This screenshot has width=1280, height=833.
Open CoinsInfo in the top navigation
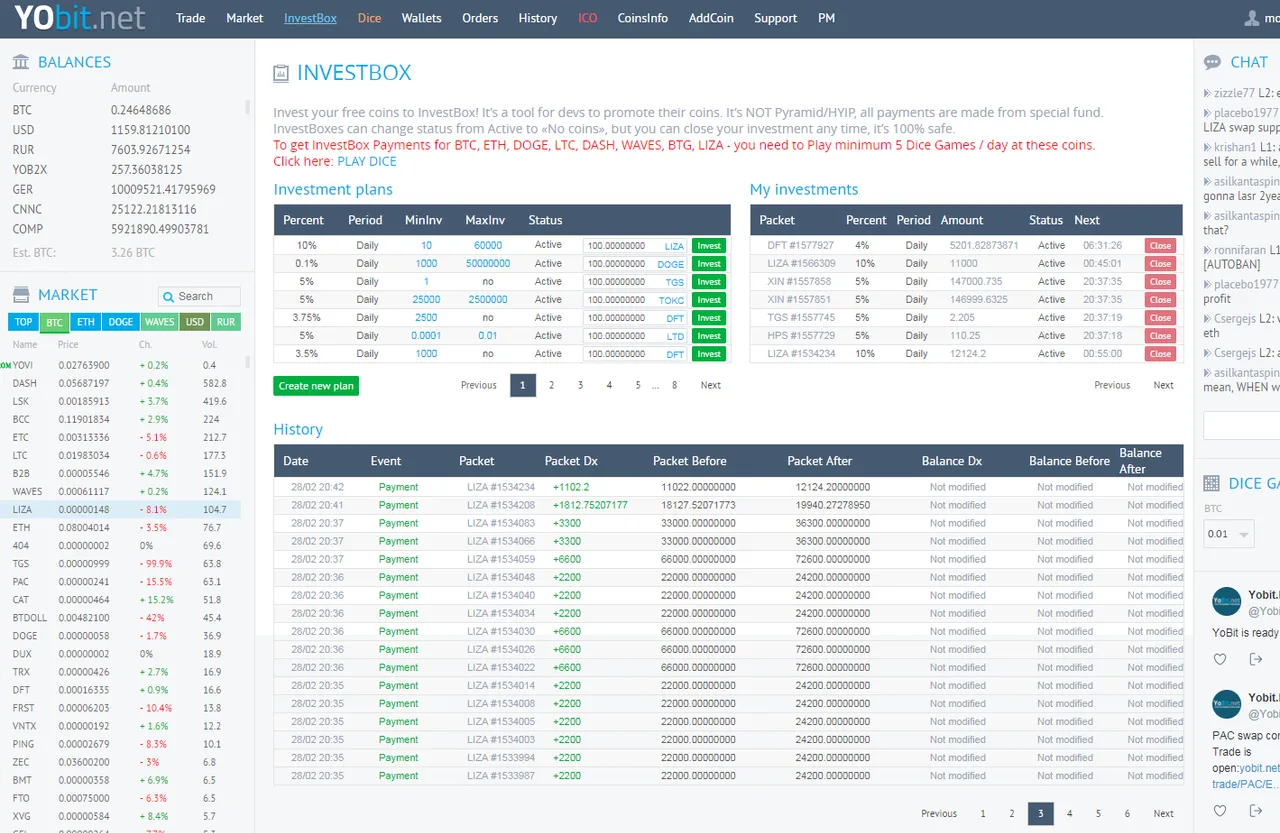(x=643, y=18)
